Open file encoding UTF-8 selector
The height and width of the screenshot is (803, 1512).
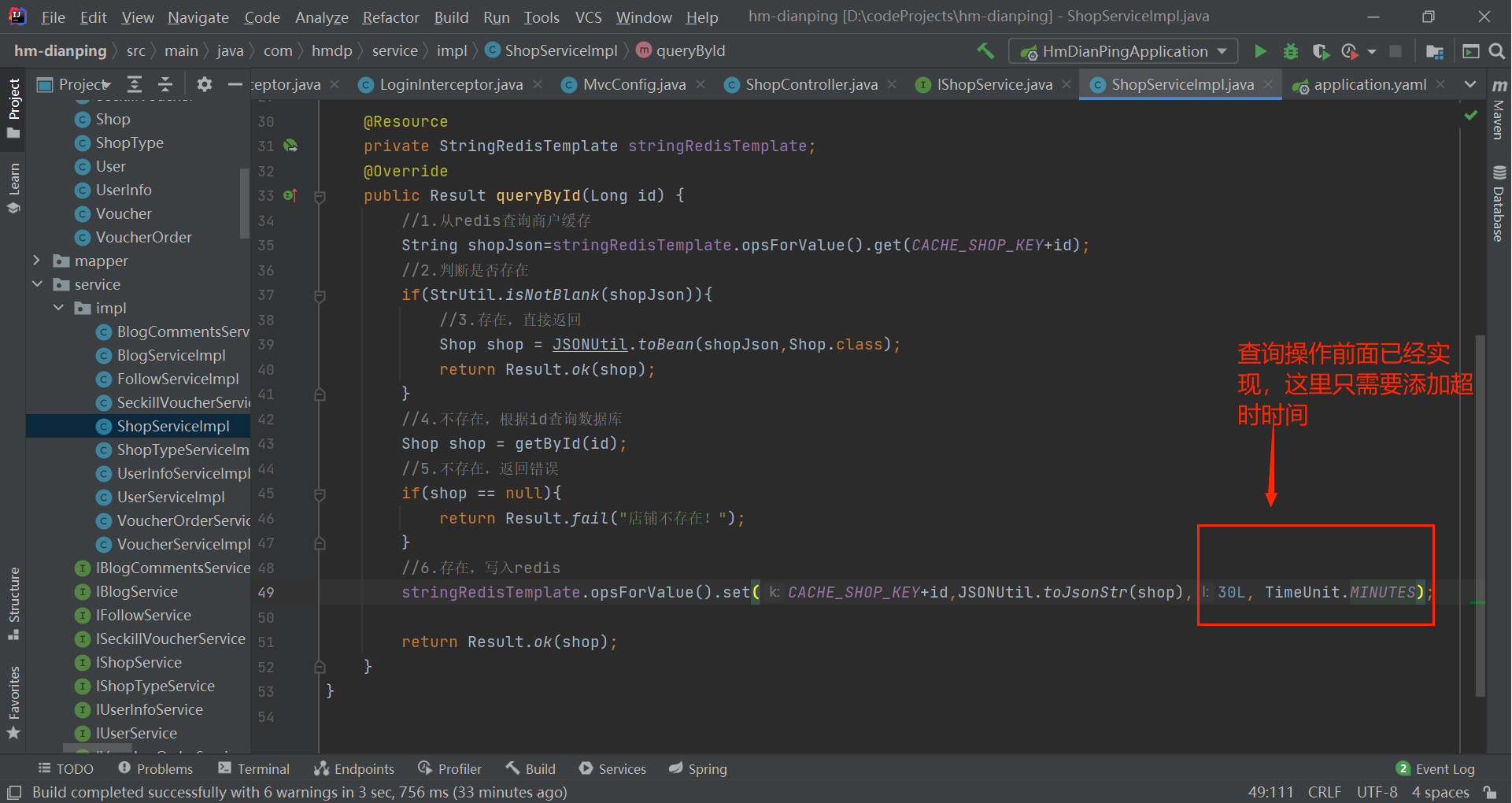pos(1377,792)
